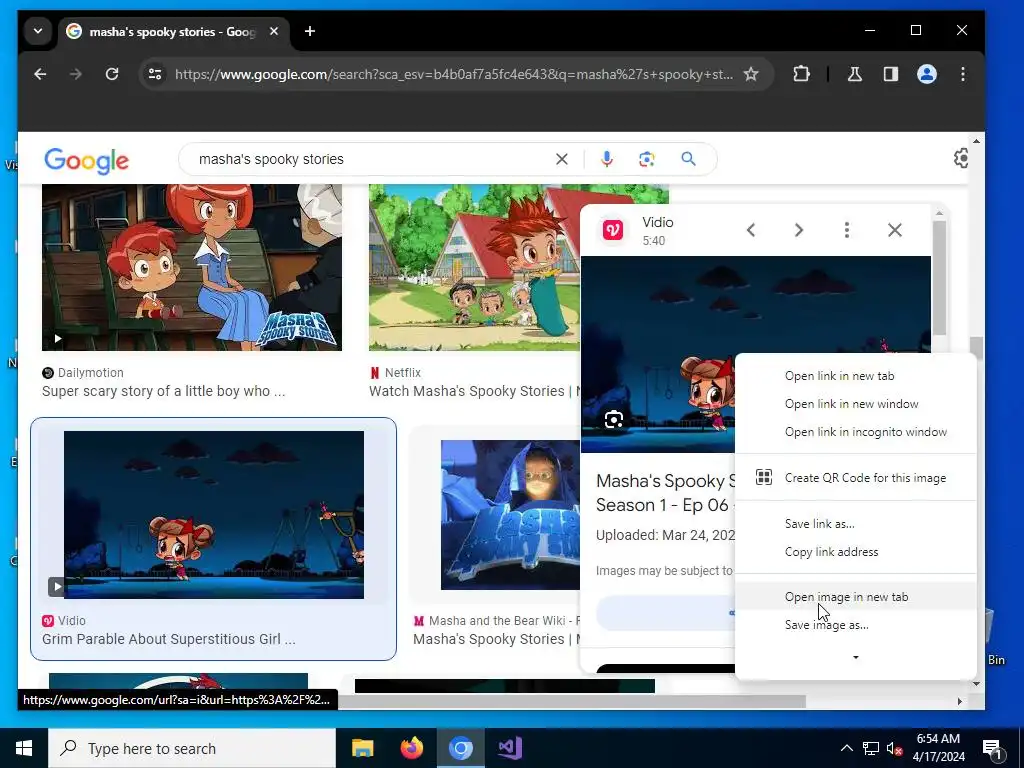Click the preview panel scrollbar thumb

[x=939, y=278]
